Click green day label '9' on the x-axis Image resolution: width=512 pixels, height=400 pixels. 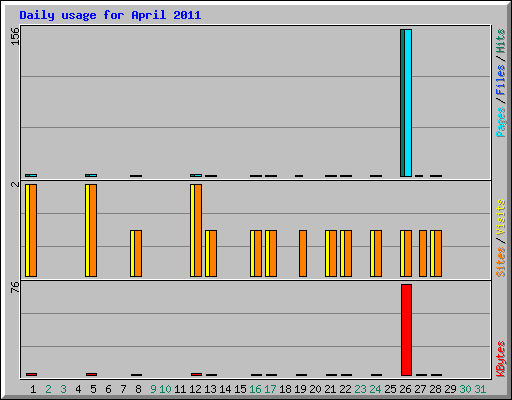coord(153,389)
